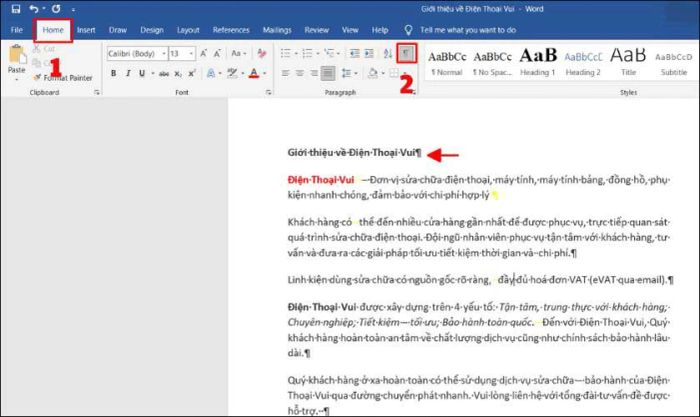Toggle Show/Hide paragraph marks
Image resolution: width=700 pixels, height=417 pixels.
(406, 54)
